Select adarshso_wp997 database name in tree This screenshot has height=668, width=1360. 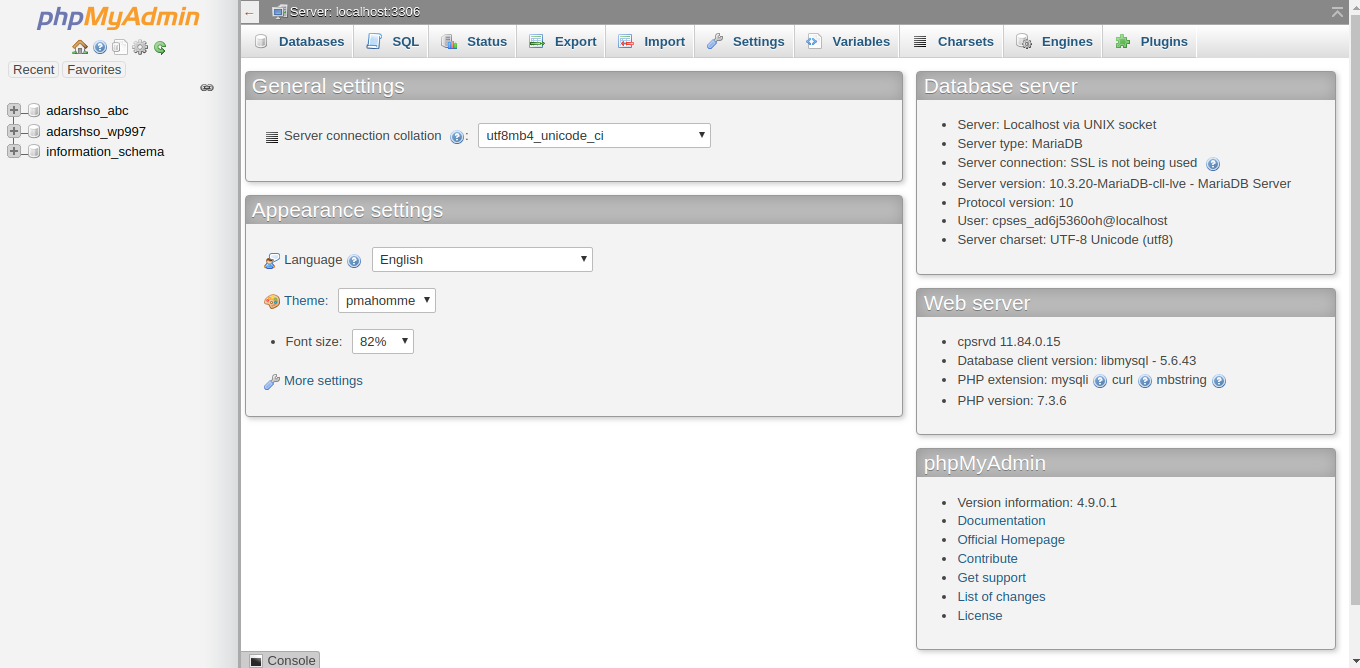(x=96, y=131)
